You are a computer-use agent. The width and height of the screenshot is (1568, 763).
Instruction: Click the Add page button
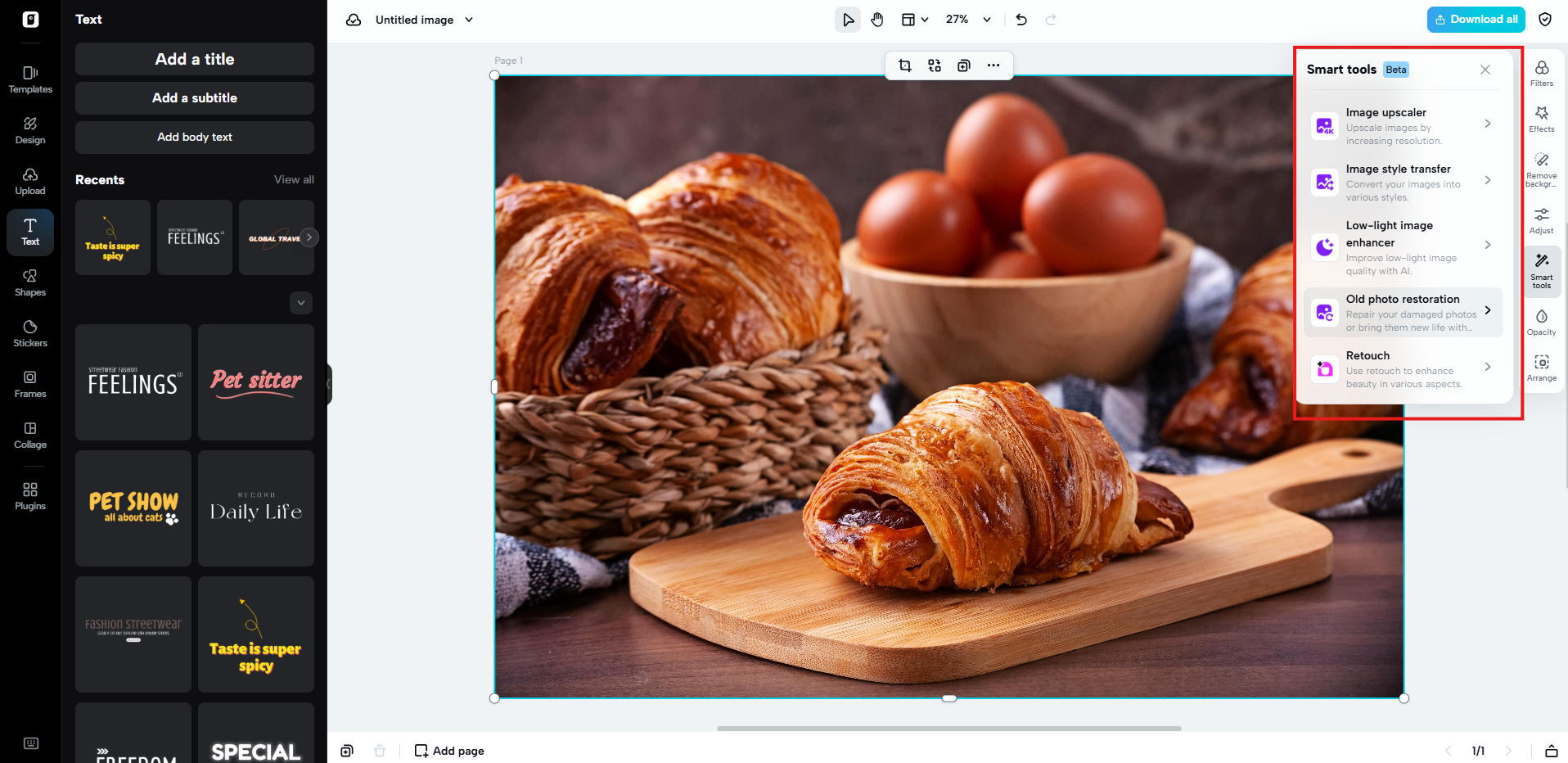pyautogui.click(x=449, y=751)
